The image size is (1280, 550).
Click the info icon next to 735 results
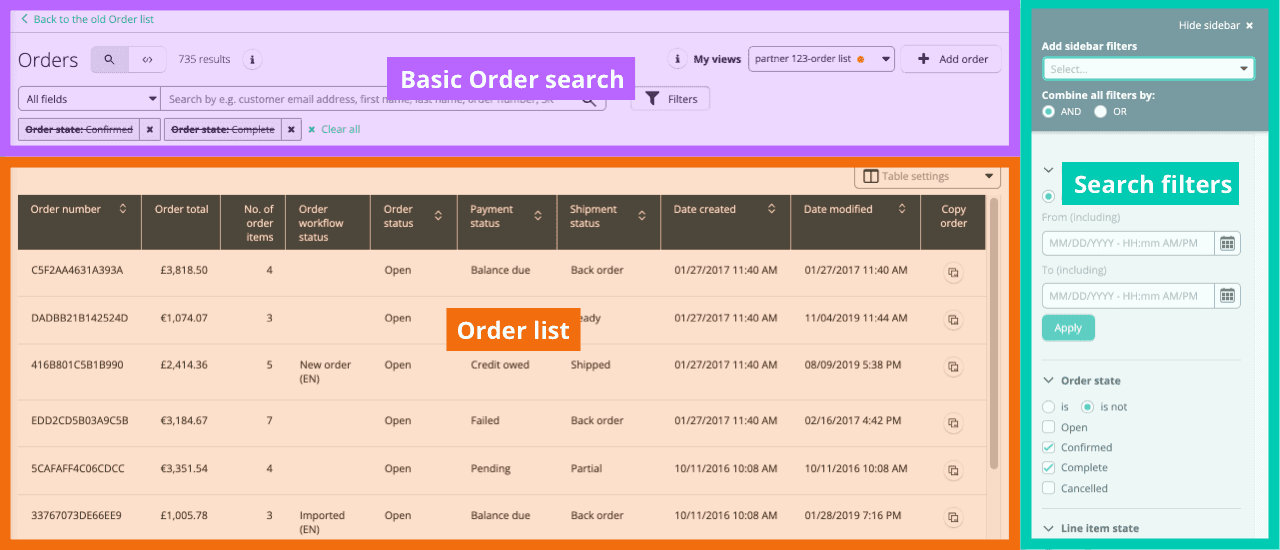tap(252, 60)
